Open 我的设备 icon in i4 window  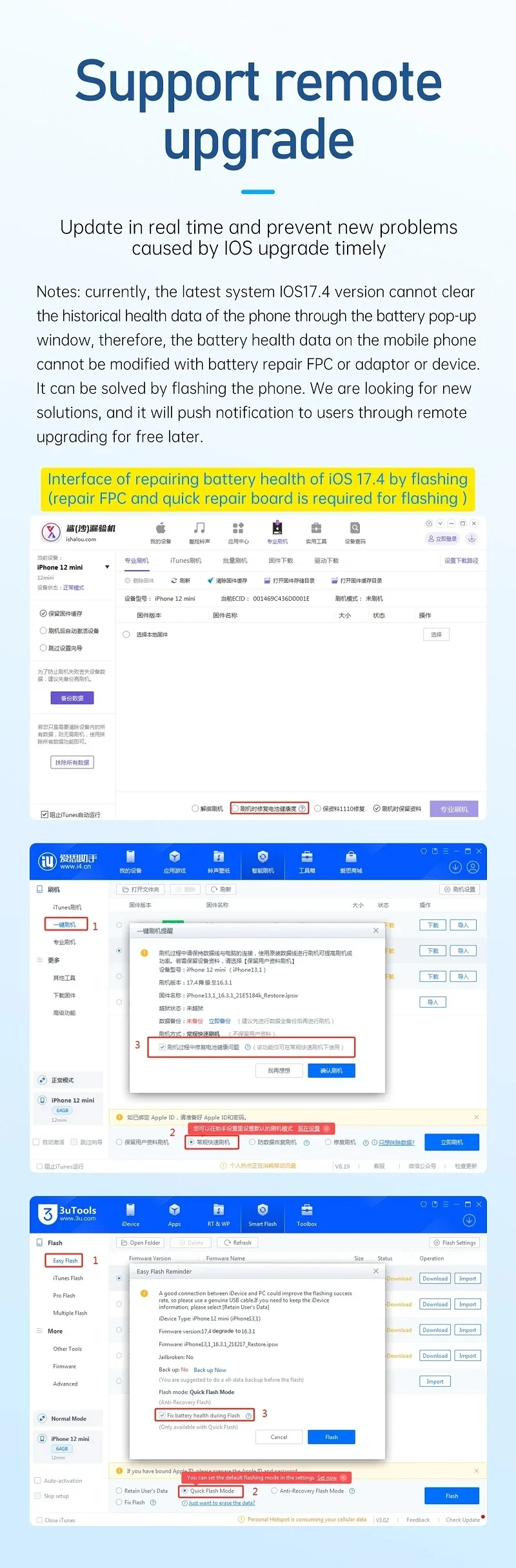(130, 861)
